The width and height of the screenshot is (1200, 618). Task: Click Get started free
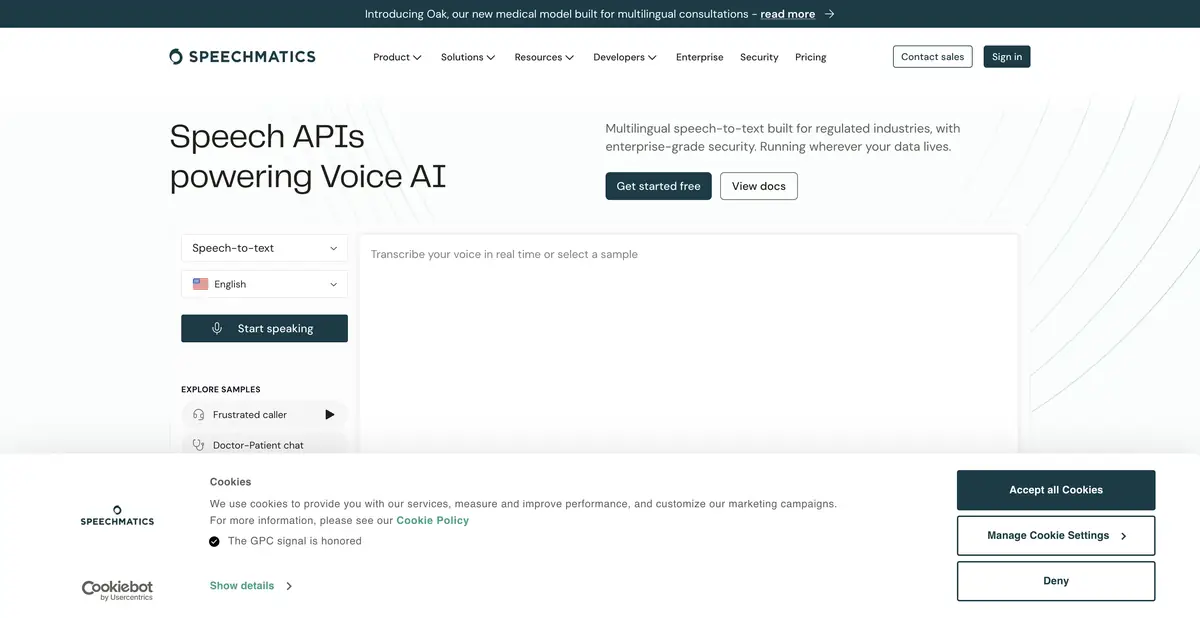pyautogui.click(x=658, y=186)
